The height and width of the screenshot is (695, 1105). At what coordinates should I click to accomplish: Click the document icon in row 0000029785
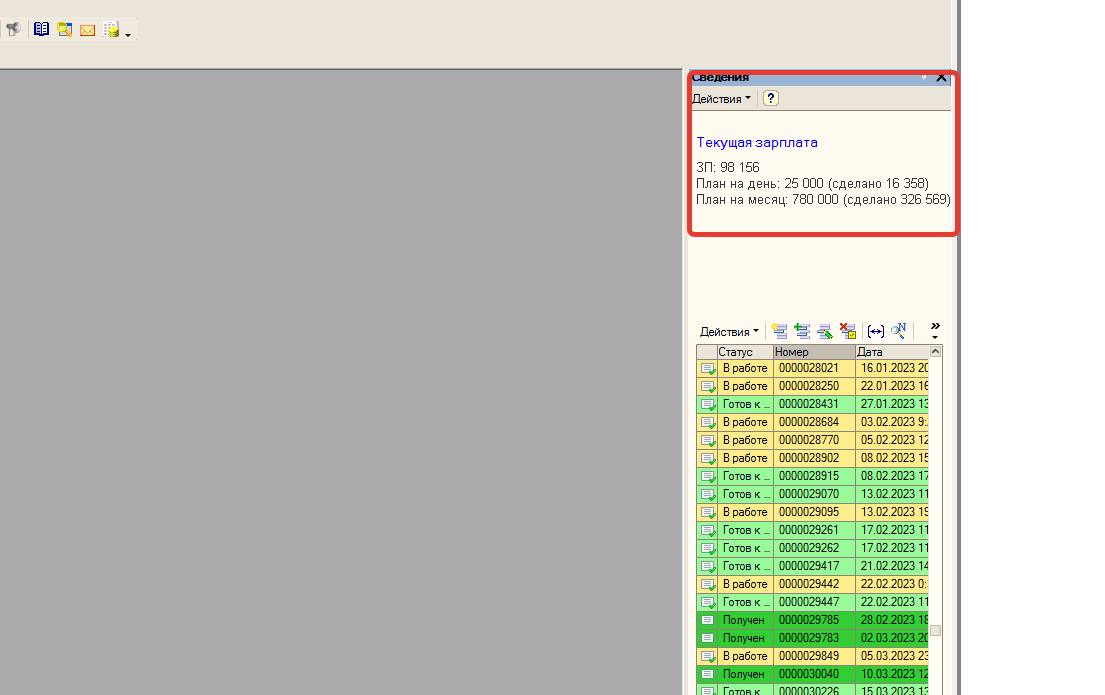(708, 620)
